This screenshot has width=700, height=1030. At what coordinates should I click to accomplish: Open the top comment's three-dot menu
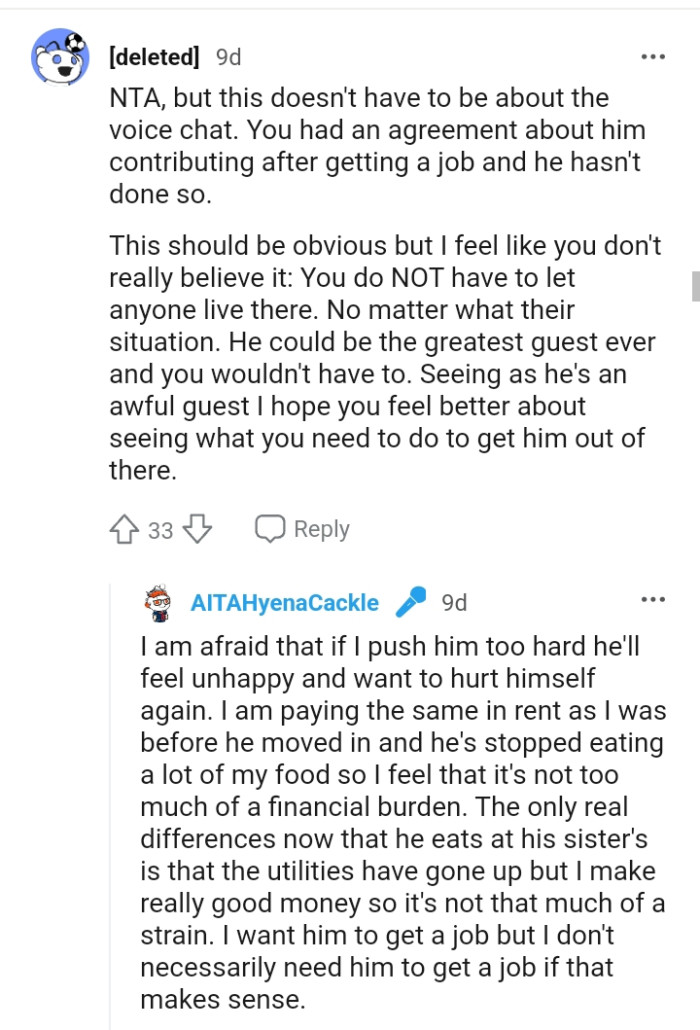(x=653, y=57)
